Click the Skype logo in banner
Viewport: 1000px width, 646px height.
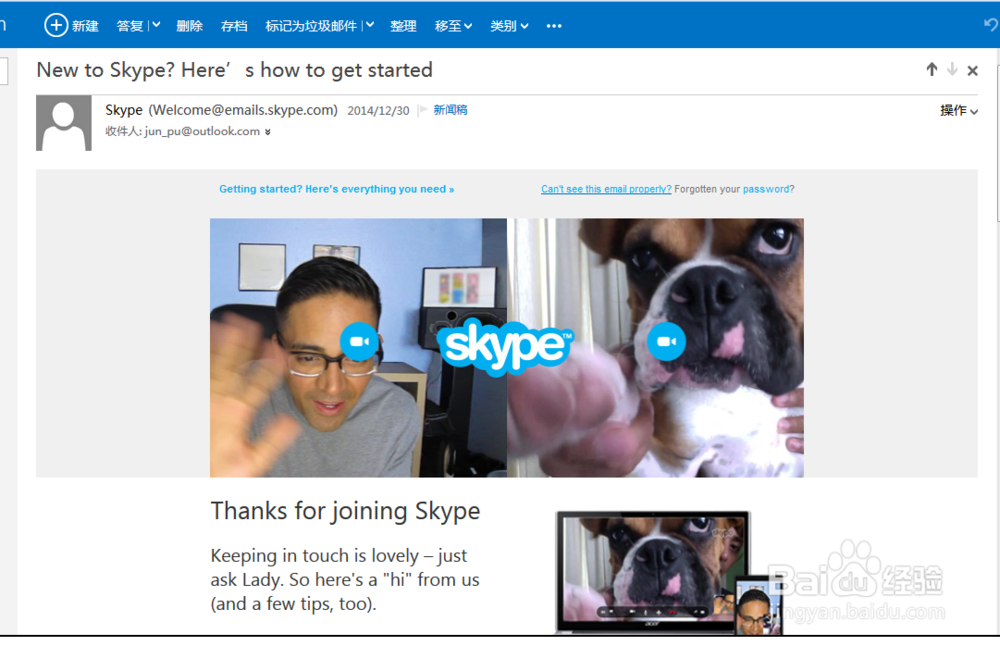507,346
